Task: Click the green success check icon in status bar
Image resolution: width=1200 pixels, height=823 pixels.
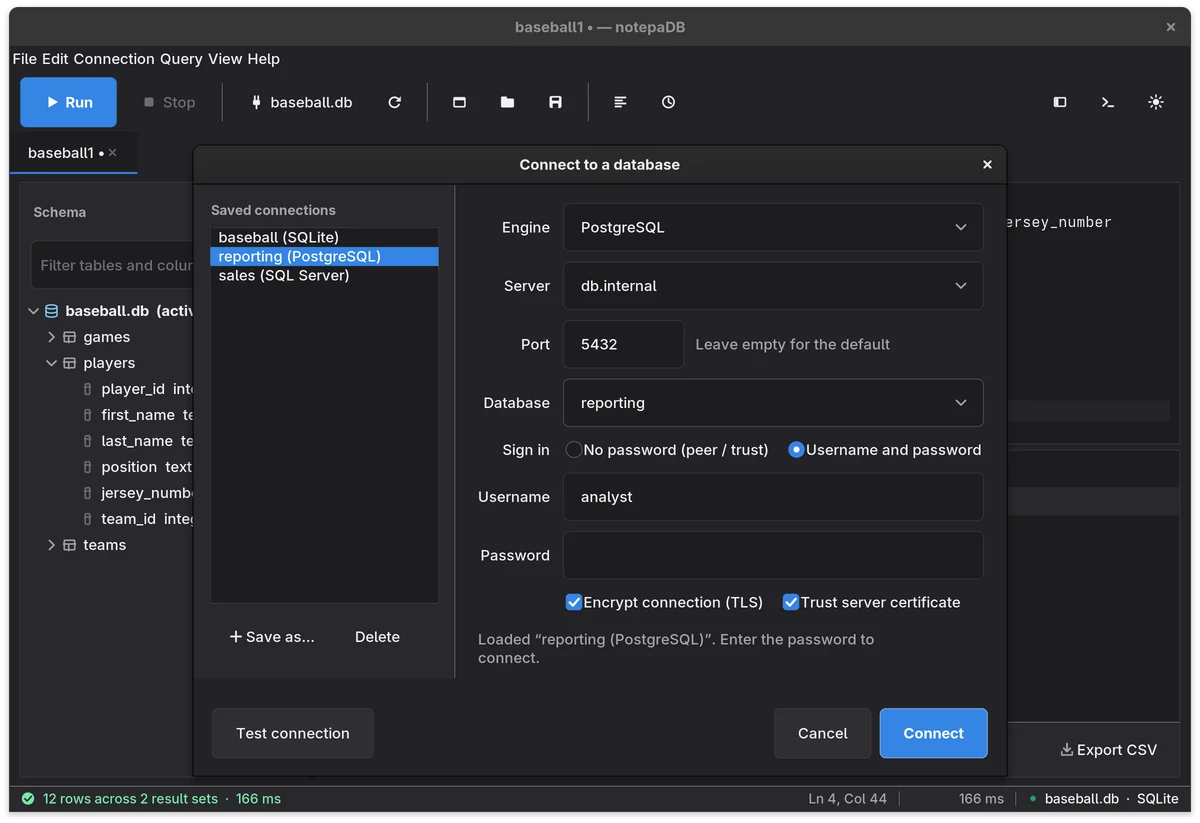Action: click(x=28, y=799)
